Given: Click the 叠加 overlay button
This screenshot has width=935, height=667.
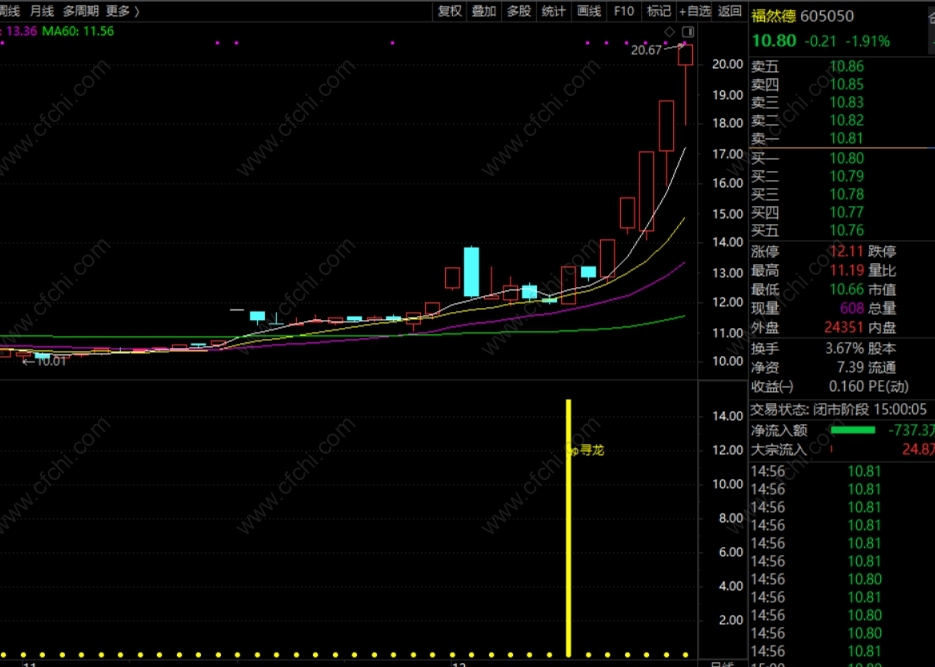Looking at the screenshot, I should click(484, 11).
